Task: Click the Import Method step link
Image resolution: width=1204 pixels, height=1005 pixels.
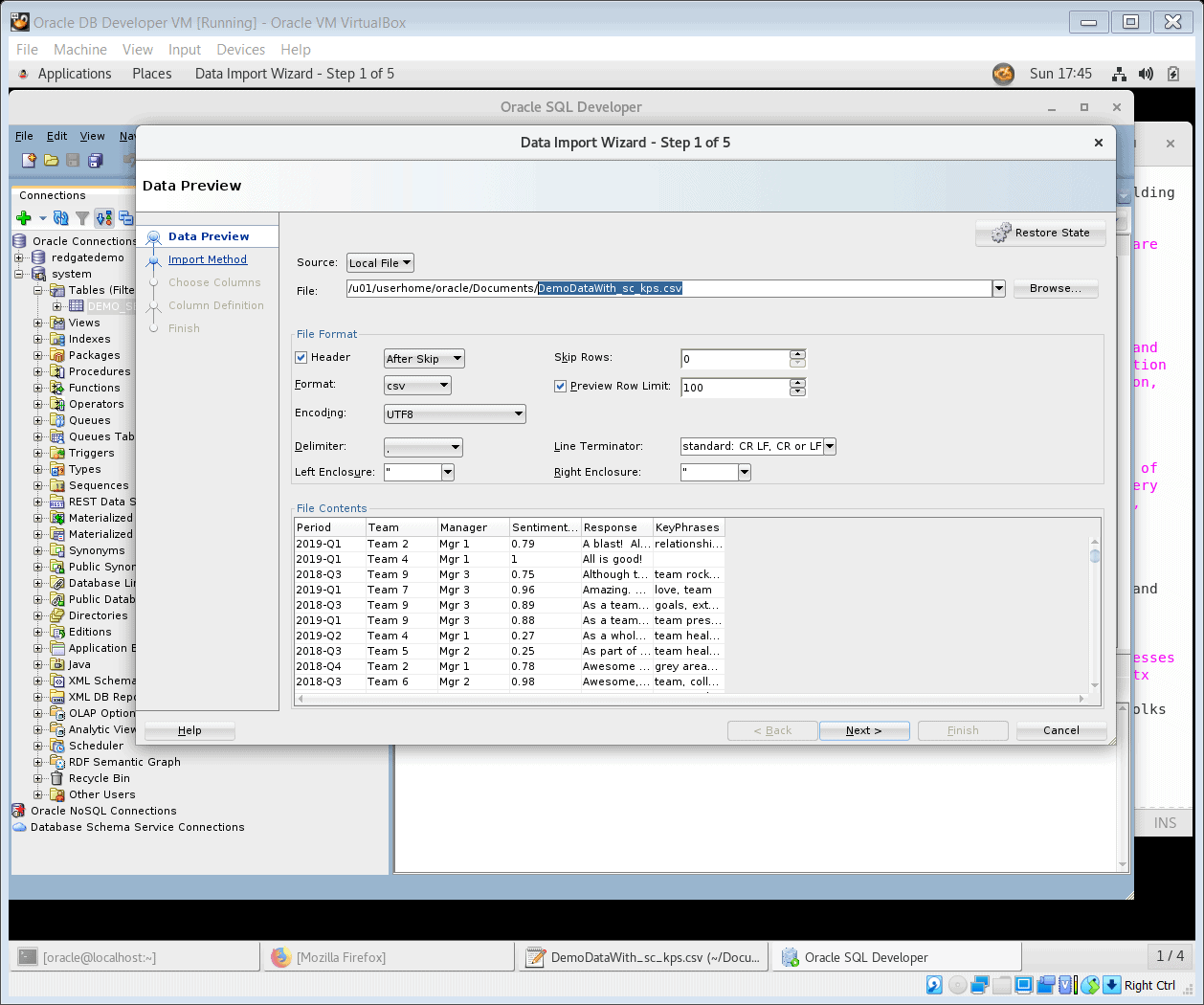Action: tap(208, 259)
